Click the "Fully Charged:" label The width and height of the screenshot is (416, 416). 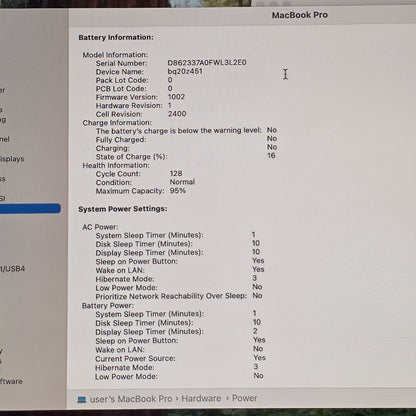(121, 140)
